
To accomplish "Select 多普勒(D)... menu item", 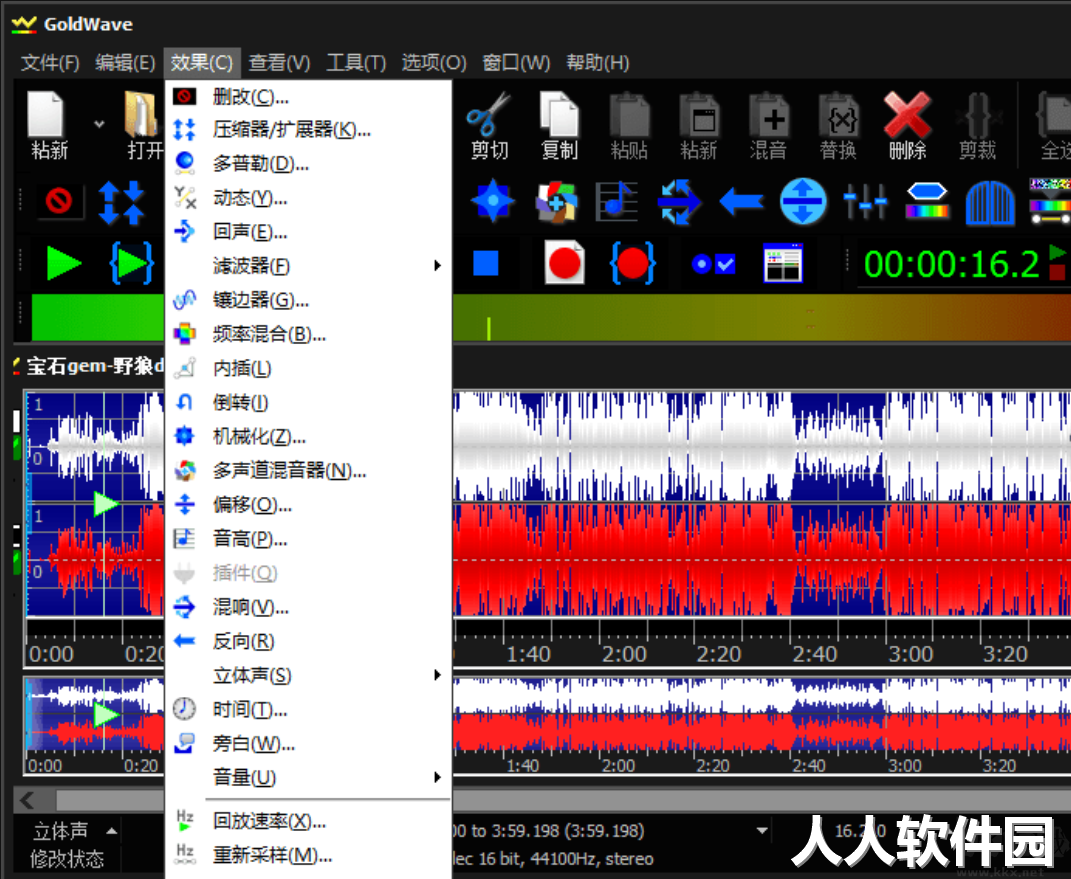I will 308,163.
